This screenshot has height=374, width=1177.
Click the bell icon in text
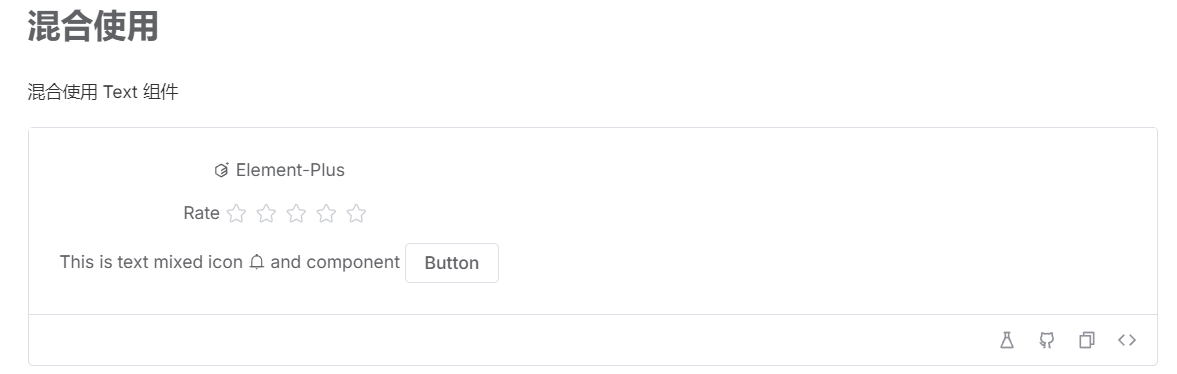[257, 262]
